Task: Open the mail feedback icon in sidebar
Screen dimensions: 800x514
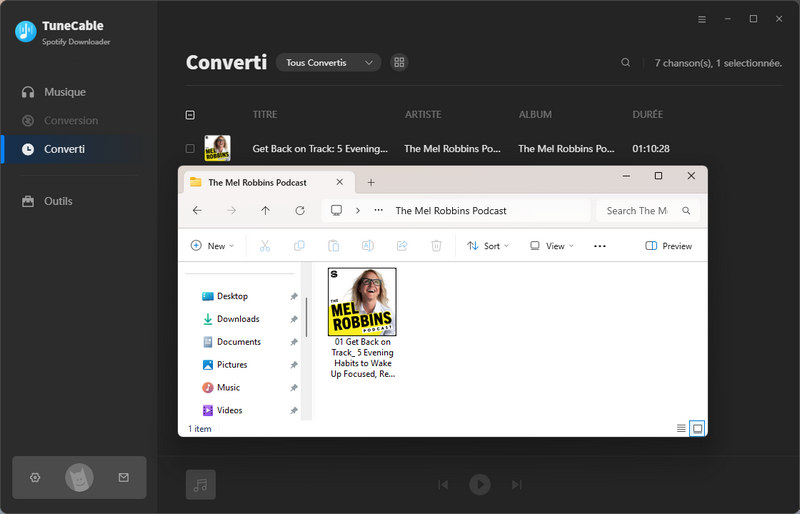Action: (124, 478)
